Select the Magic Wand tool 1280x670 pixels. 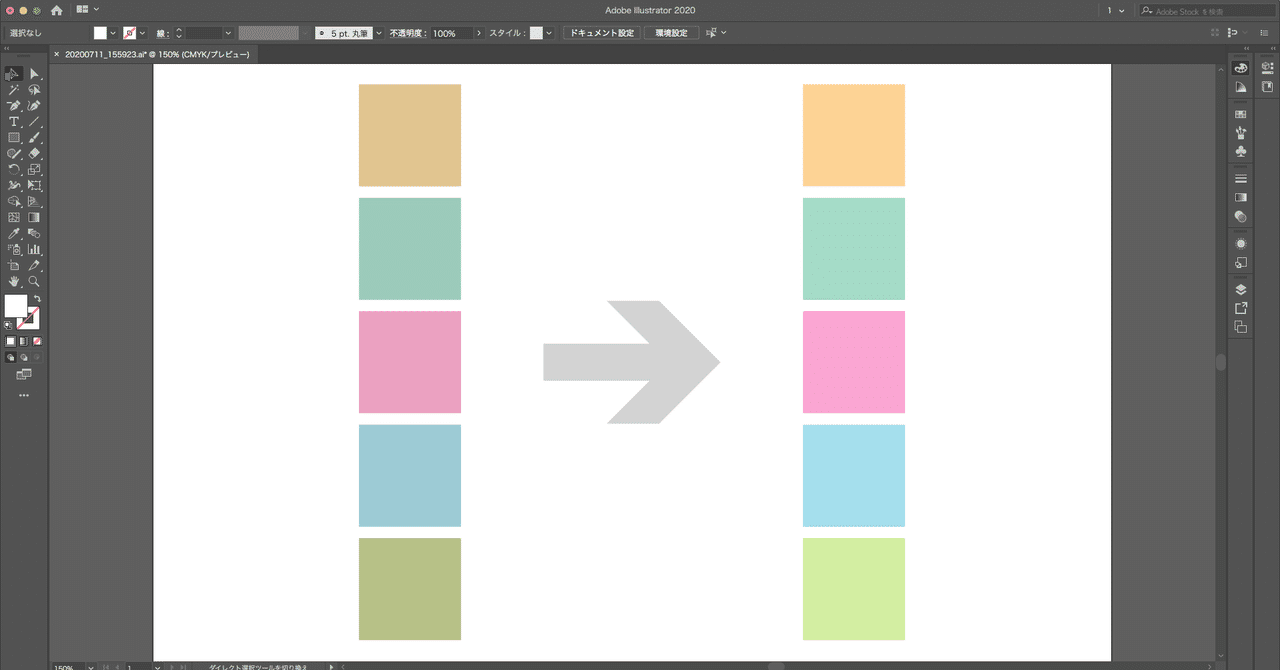(x=14, y=89)
